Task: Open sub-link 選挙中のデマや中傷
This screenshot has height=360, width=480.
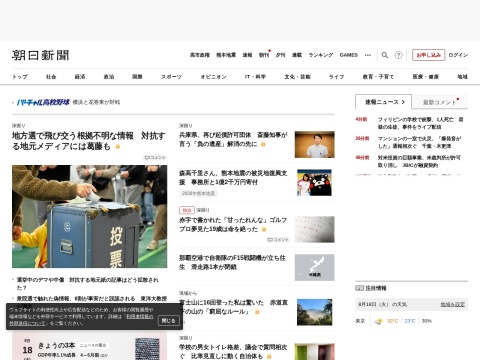Action: (88, 283)
